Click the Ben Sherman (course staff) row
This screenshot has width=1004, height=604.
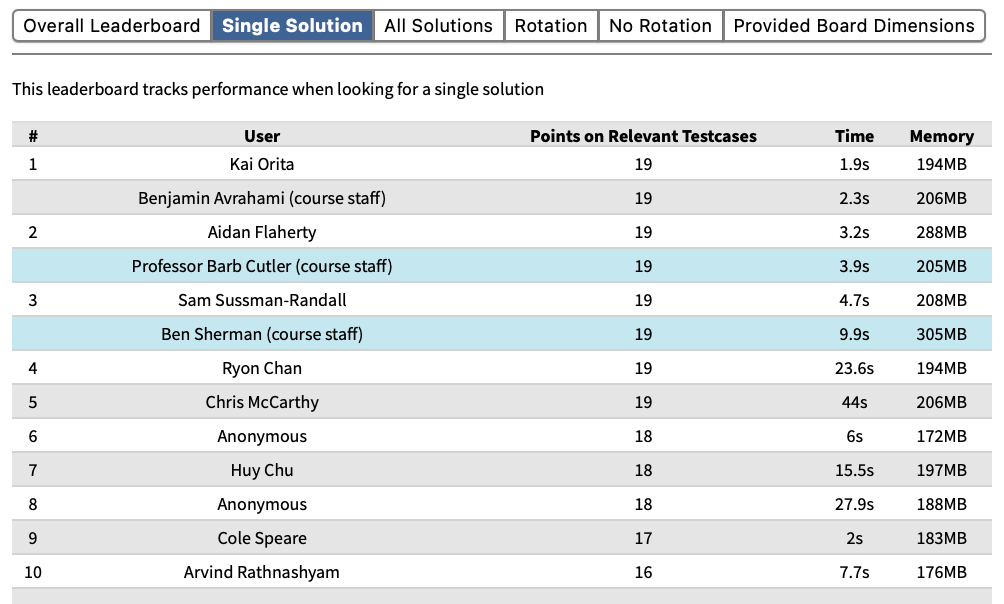(262, 334)
